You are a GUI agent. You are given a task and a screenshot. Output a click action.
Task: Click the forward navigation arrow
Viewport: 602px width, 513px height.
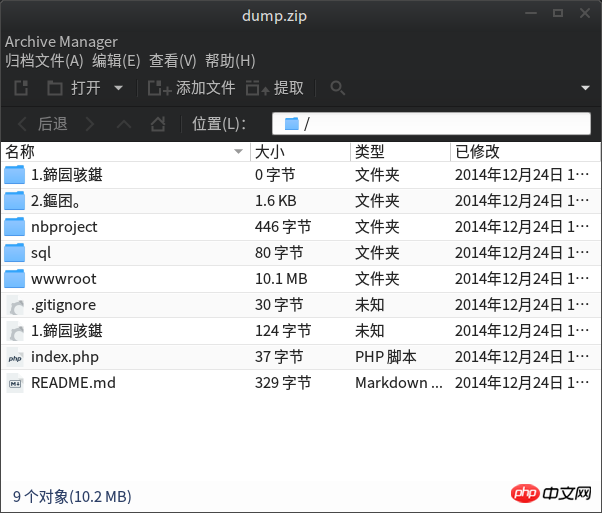pyautogui.click(x=90, y=124)
